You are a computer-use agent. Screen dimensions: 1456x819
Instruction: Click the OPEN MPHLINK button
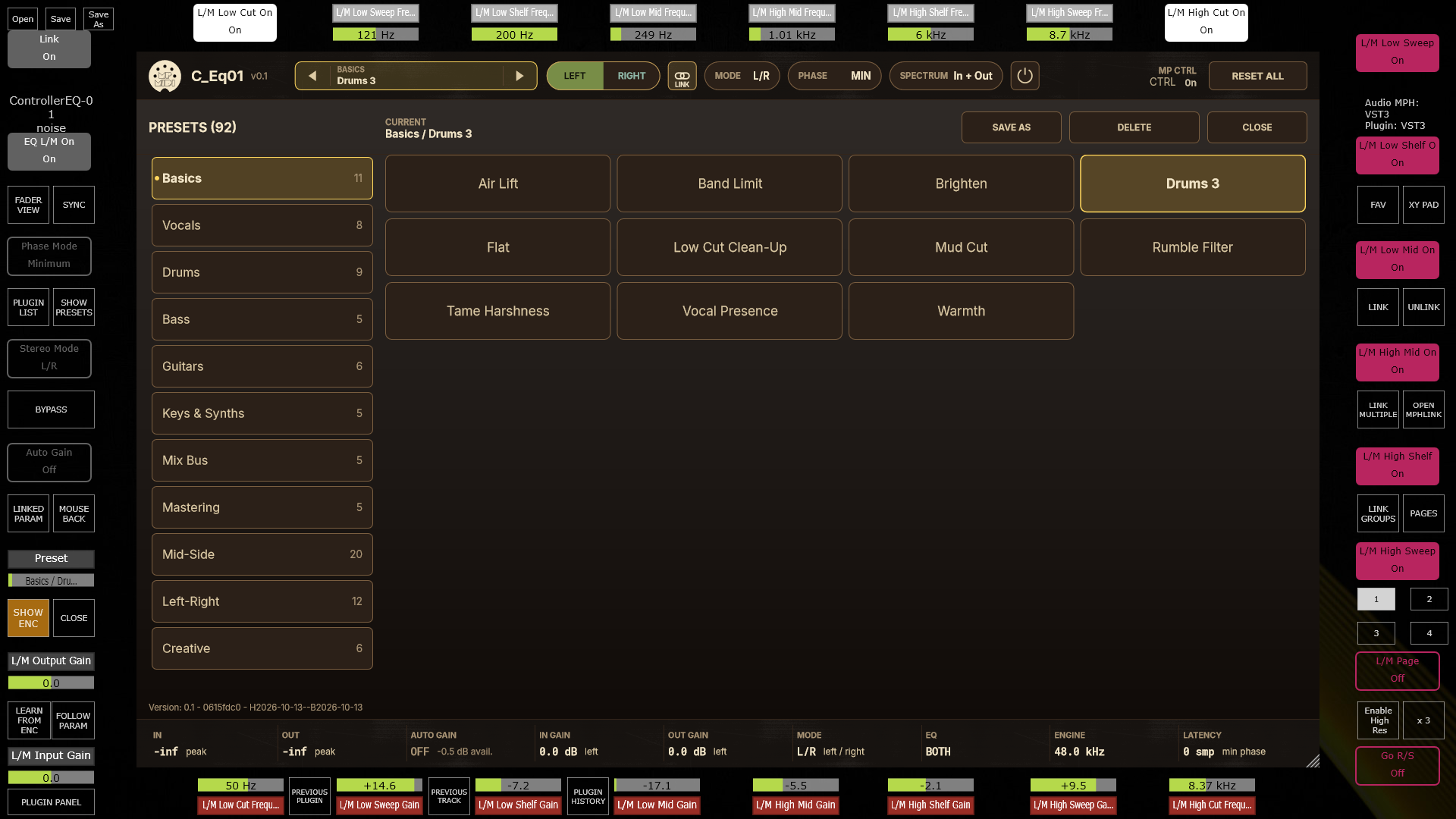click(1423, 409)
